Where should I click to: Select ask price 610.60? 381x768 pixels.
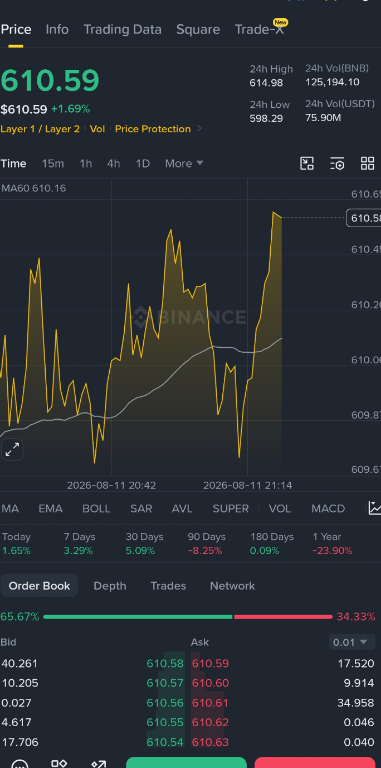(210, 683)
